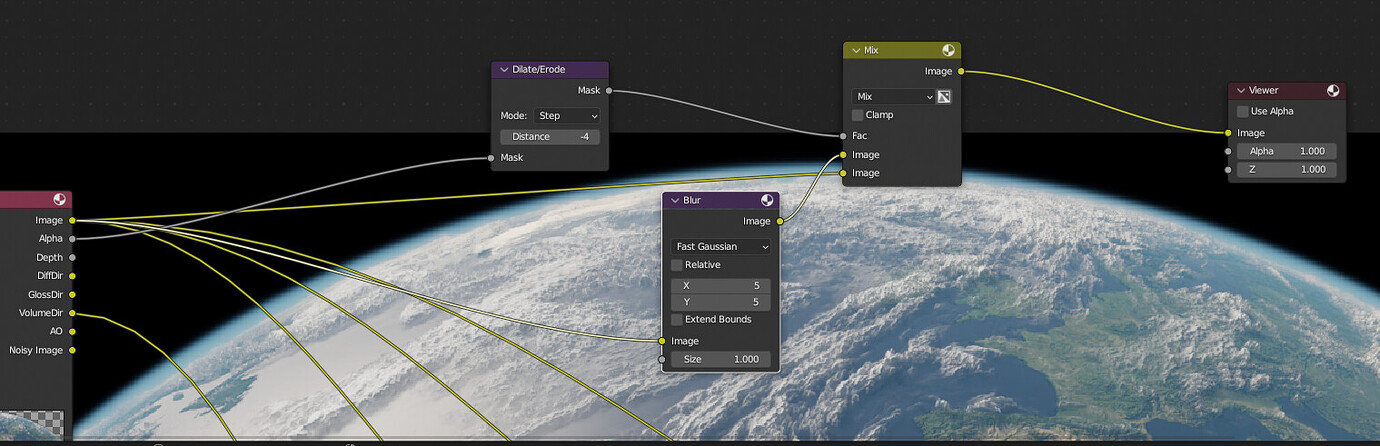Screen dimensions: 1380x446
Task: Click the Noisy Image output socket
Action: (x=72, y=350)
